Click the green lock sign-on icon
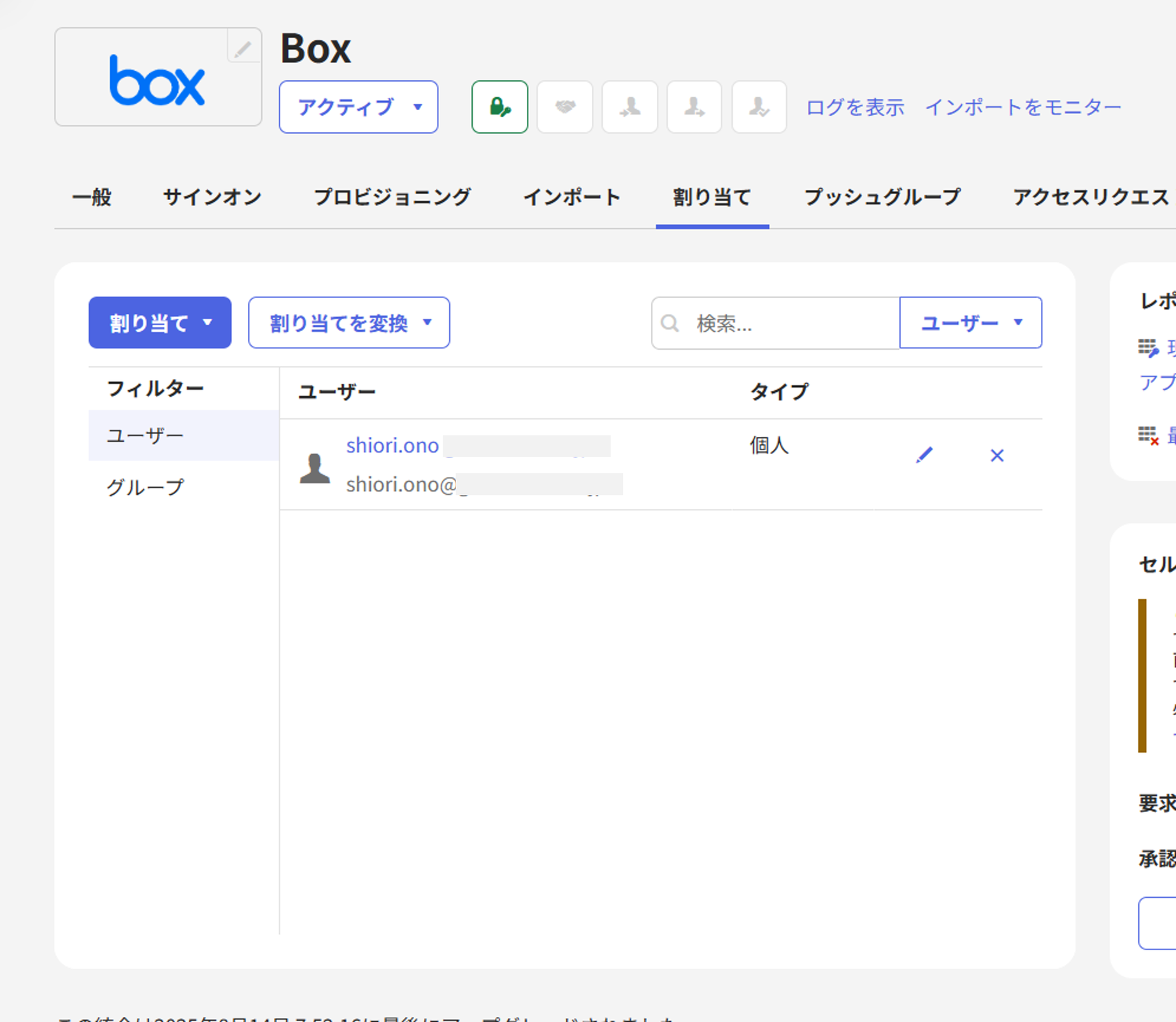Viewport: 1176px width, 1022px height. (x=499, y=107)
